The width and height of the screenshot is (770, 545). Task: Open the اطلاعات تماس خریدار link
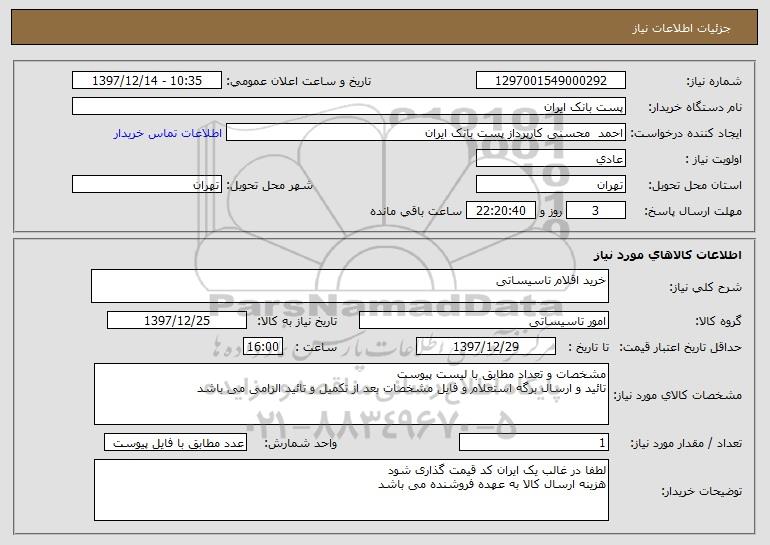[x=167, y=133]
